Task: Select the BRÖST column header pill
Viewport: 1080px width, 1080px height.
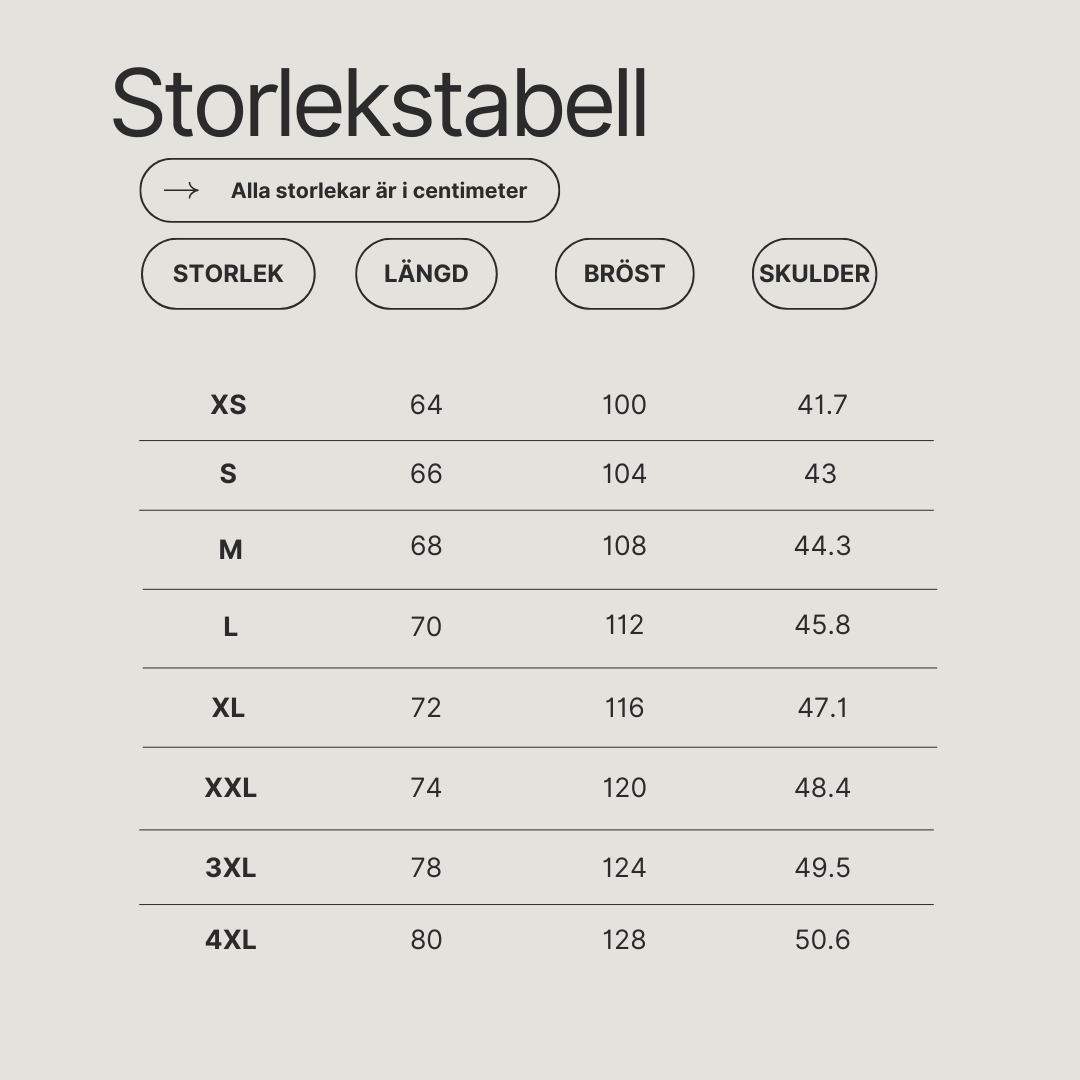Action: tap(625, 273)
